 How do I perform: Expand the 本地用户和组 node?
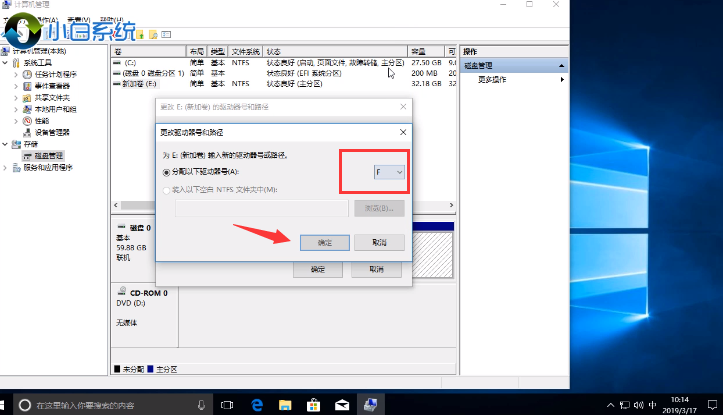(x=16, y=109)
